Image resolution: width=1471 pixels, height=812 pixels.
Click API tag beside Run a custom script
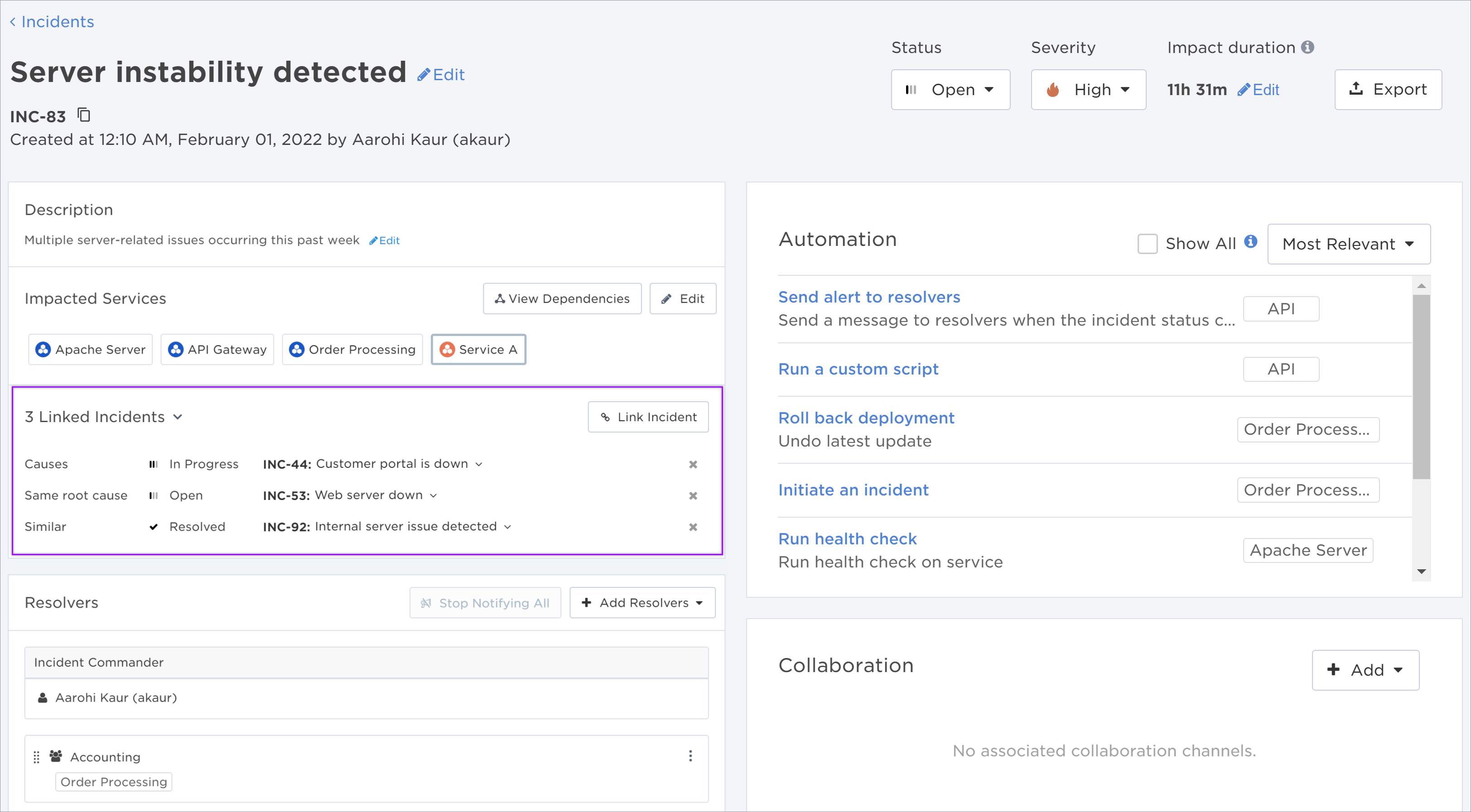click(x=1281, y=370)
